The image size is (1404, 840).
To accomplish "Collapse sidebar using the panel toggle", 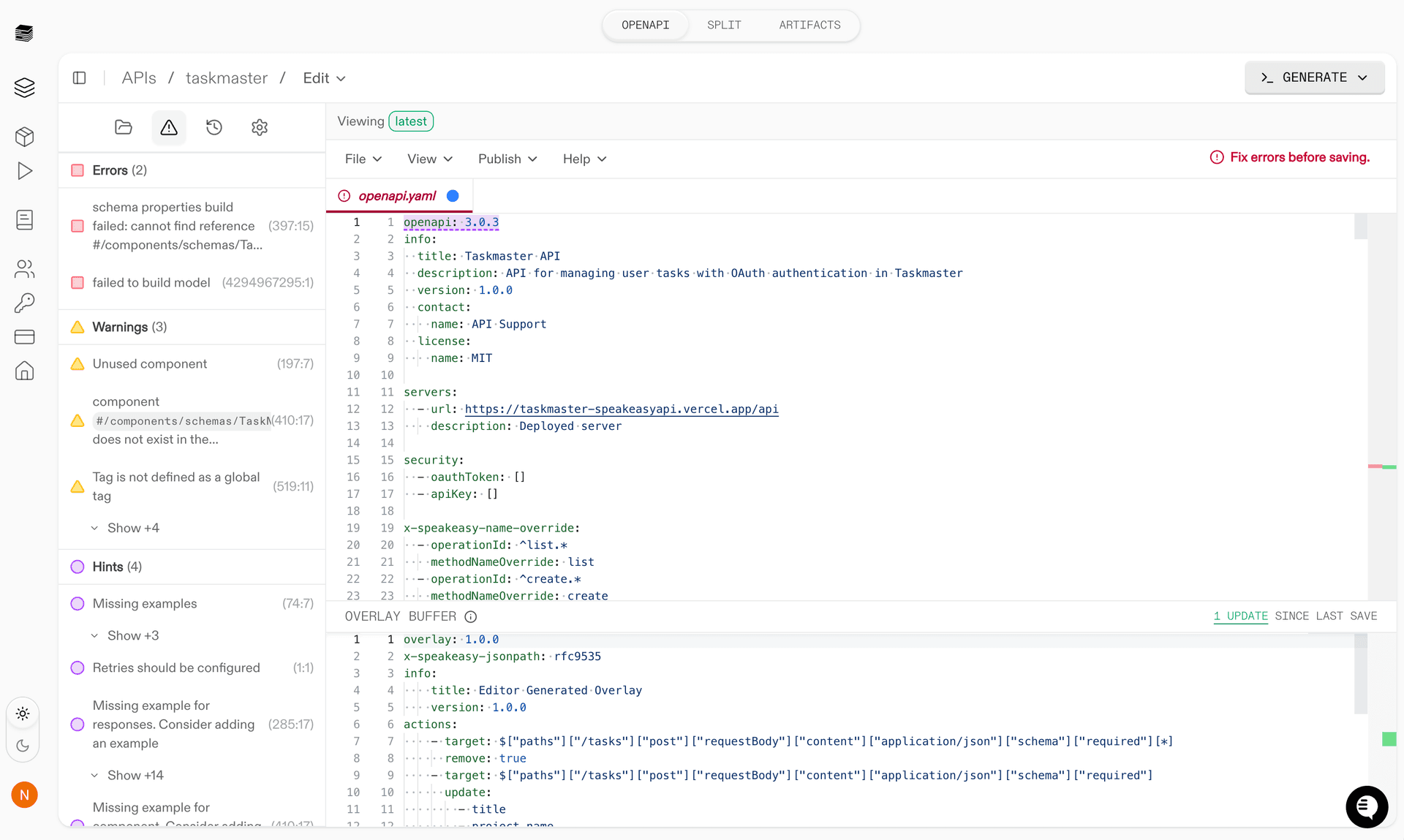I will (x=79, y=77).
